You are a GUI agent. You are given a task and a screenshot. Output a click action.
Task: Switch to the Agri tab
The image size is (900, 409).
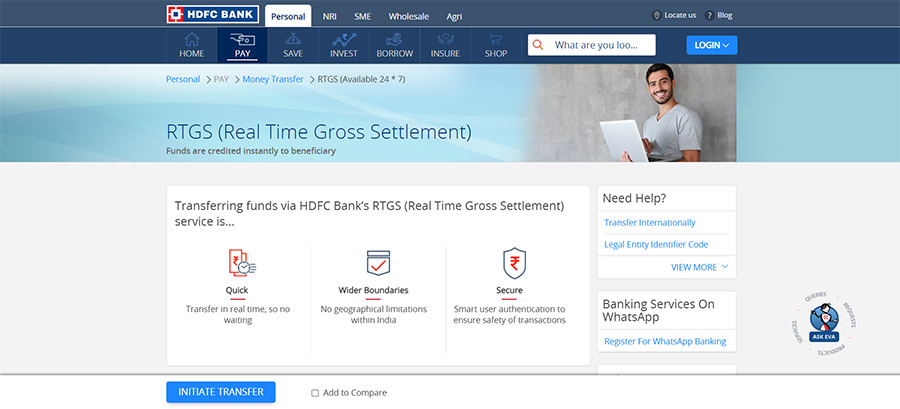tap(454, 17)
